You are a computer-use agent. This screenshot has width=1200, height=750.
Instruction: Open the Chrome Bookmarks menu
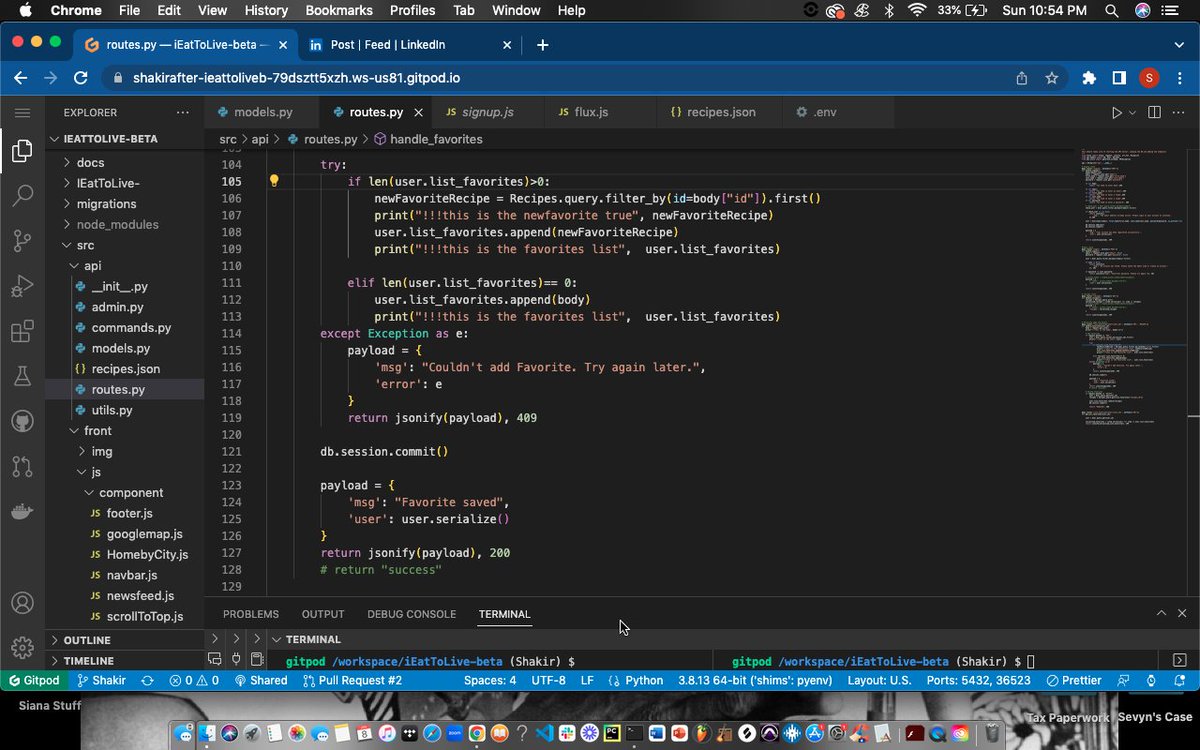pyautogui.click(x=340, y=10)
